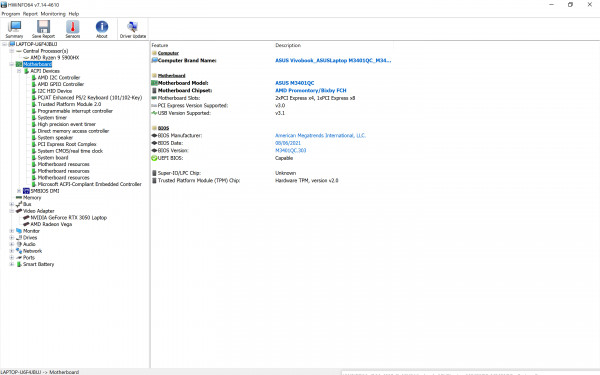Image resolution: width=600 pixels, height=375 pixels.
Task: Expand the Drives tree node
Action: (x=11, y=238)
